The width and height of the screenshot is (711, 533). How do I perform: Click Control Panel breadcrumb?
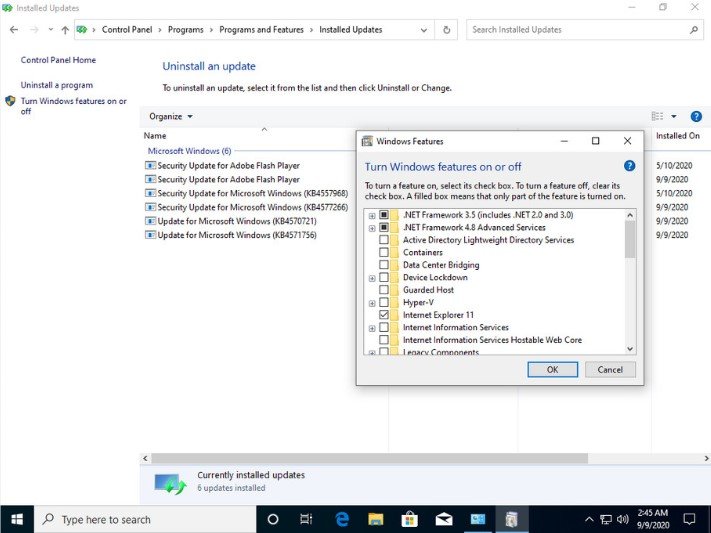pos(127,29)
